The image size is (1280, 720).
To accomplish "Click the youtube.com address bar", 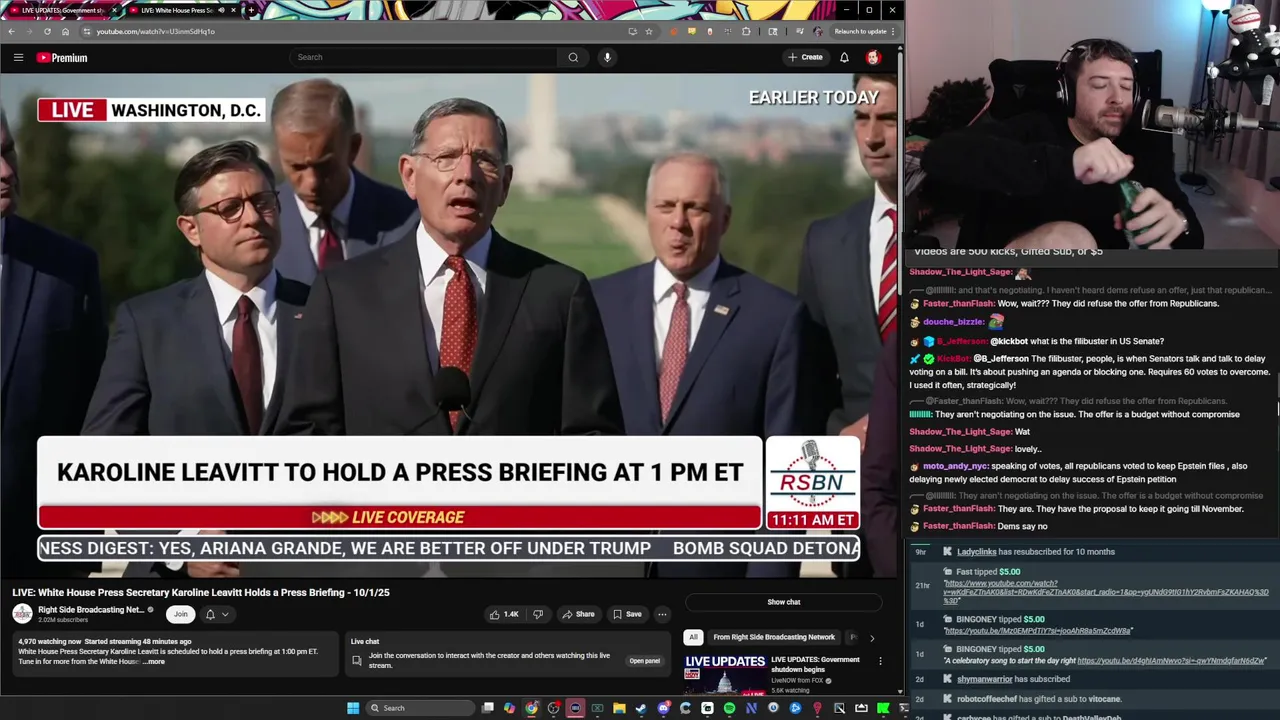I will [x=350, y=31].
